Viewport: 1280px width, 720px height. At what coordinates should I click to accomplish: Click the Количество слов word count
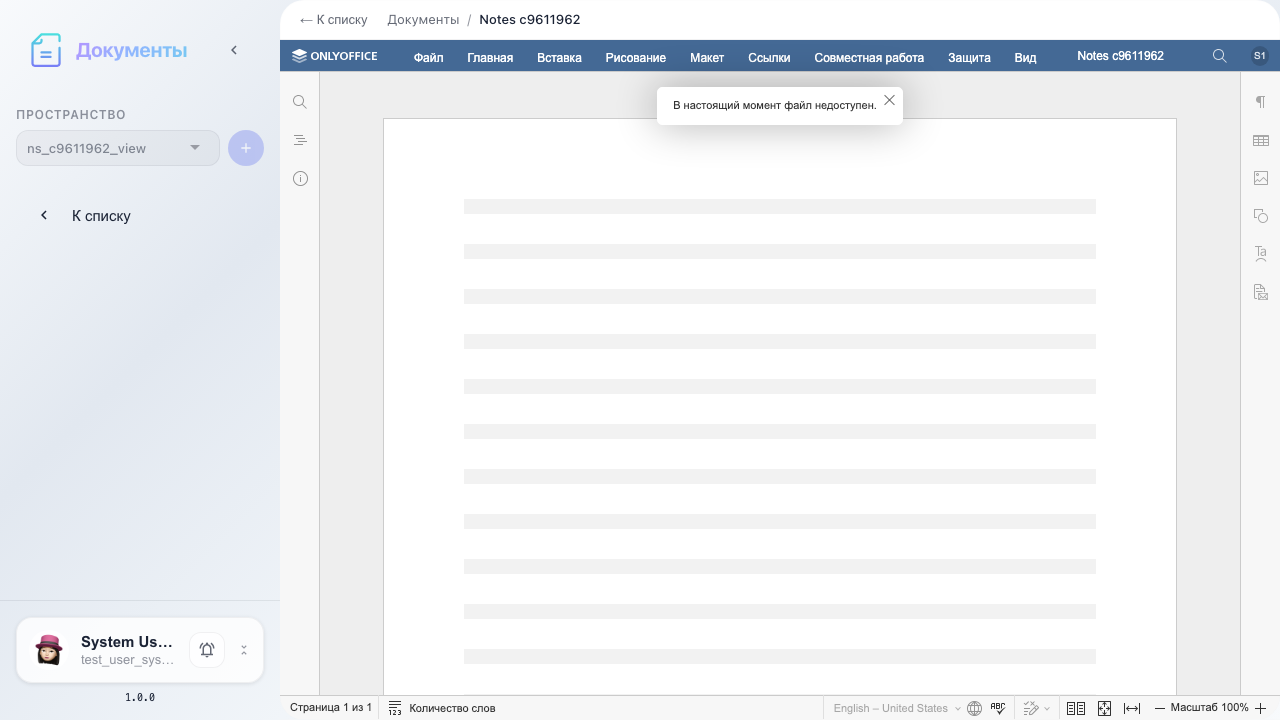coord(442,708)
